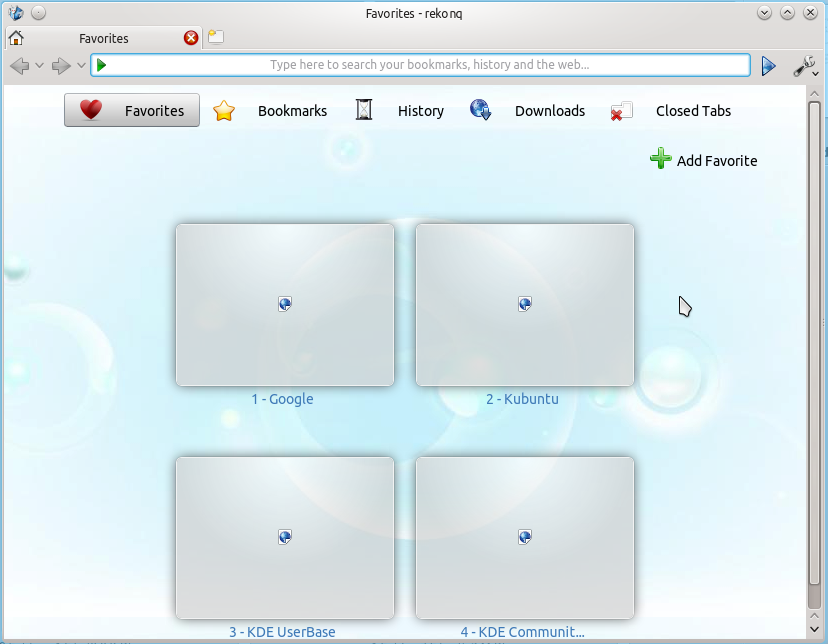This screenshot has height=644, width=828.
Task: Open the rekonq window menu icon
Action: 16,13
